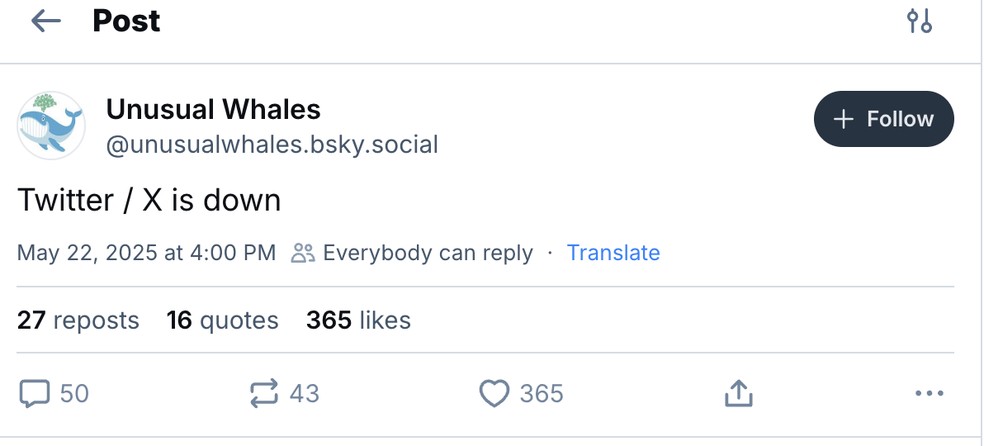The image size is (984, 446).
Task: View who can reply via "Everybody can reply"
Action: (x=427, y=253)
